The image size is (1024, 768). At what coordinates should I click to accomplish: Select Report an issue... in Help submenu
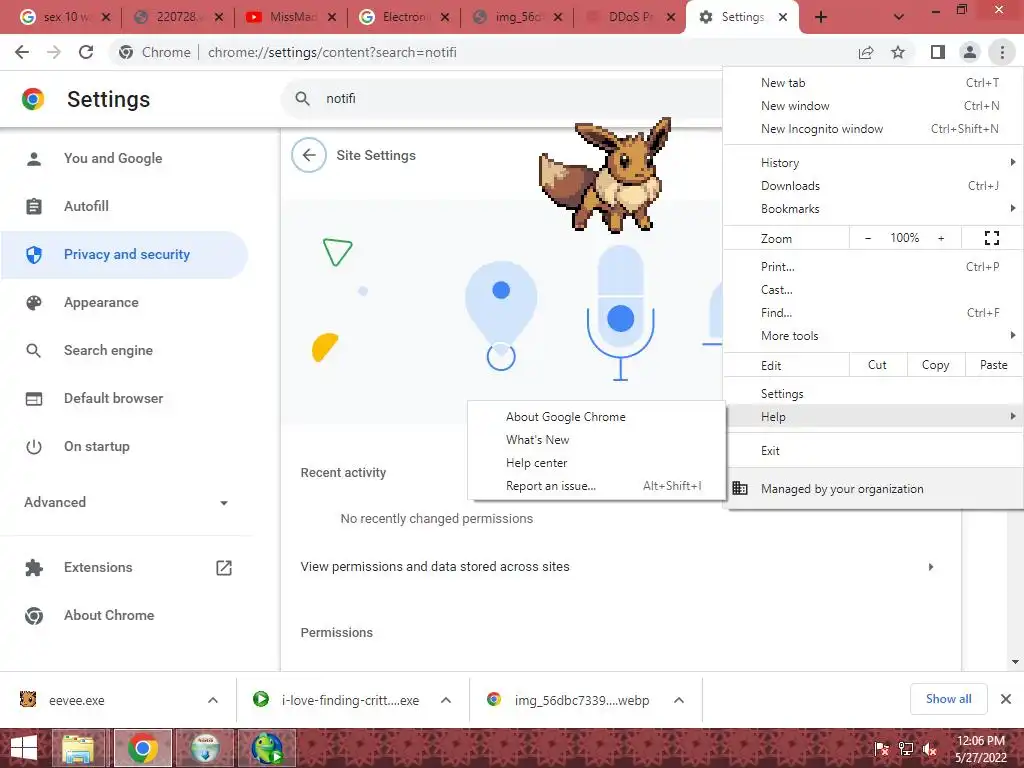pos(597,486)
